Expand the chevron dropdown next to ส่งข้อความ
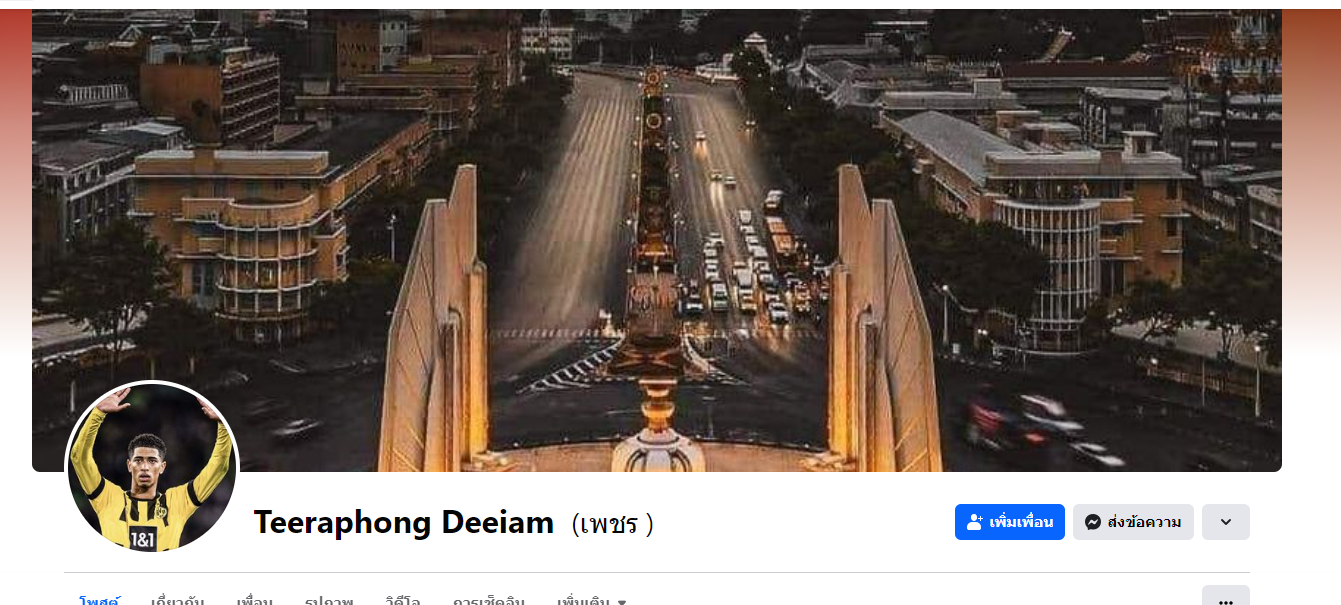This screenshot has height=605, width=1341. pyautogui.click(x=1225, y=522)
